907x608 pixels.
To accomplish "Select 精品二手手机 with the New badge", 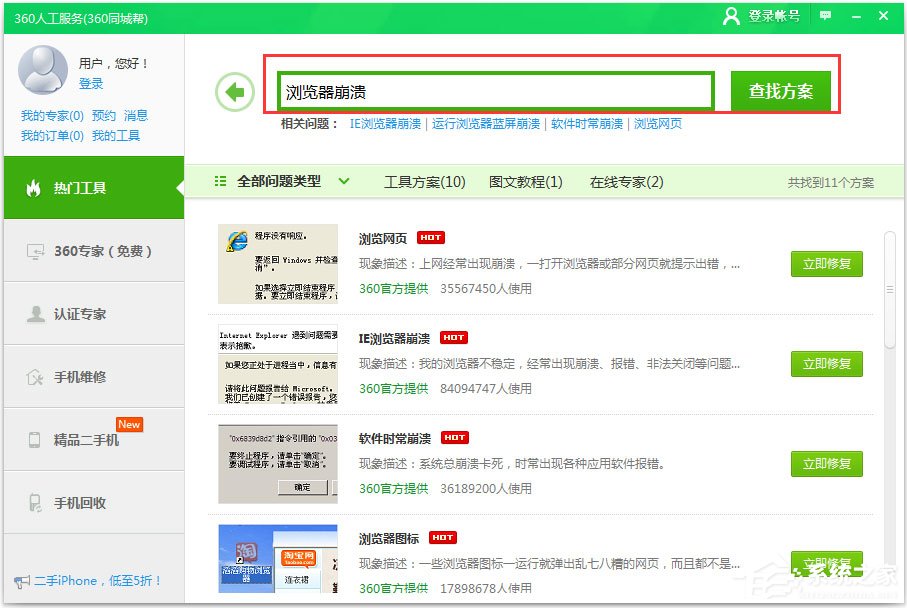I will tap(86, 440).
